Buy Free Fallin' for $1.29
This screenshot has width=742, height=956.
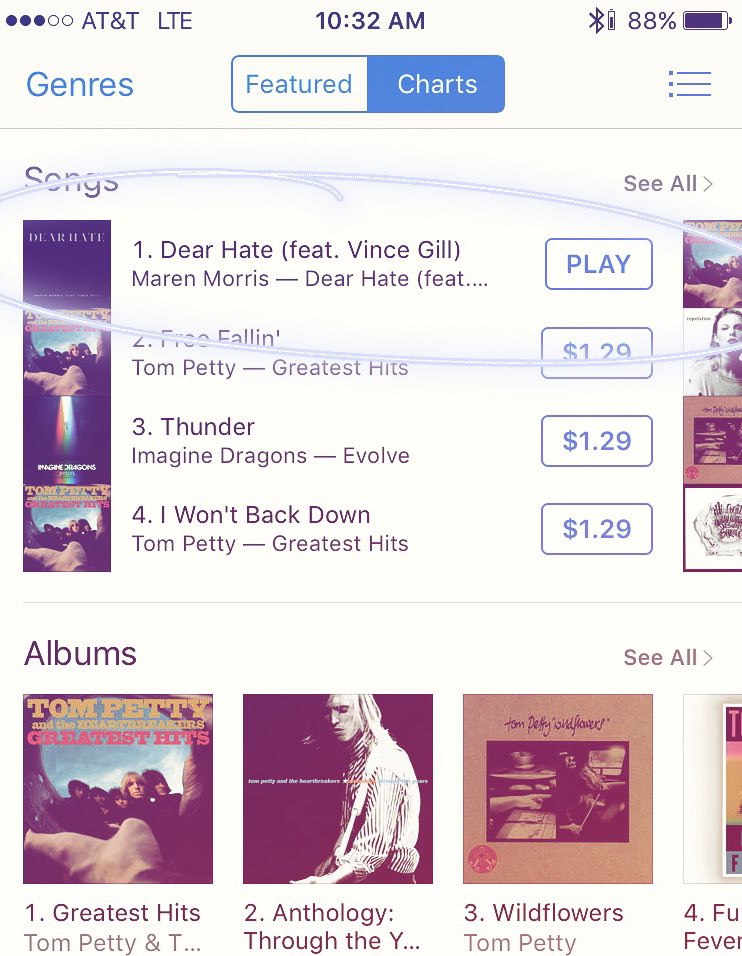pos(597,352)
